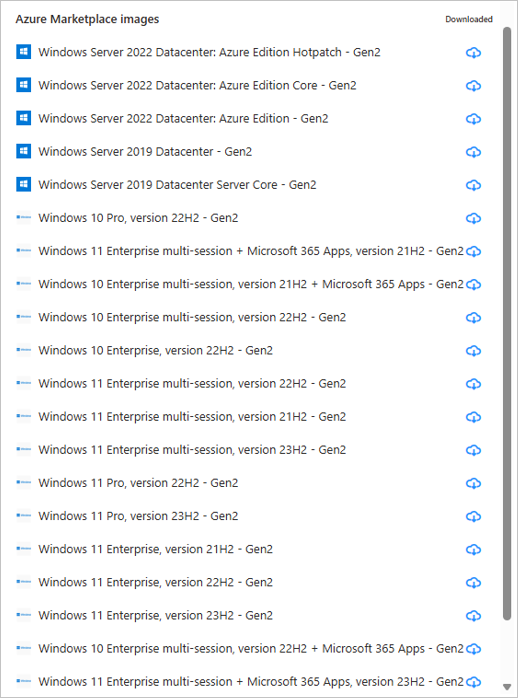Image resolution: width=518 pixels, height=698 pixels.
Task: Click the scrollbar down arrow
Action: pos(507,686)
